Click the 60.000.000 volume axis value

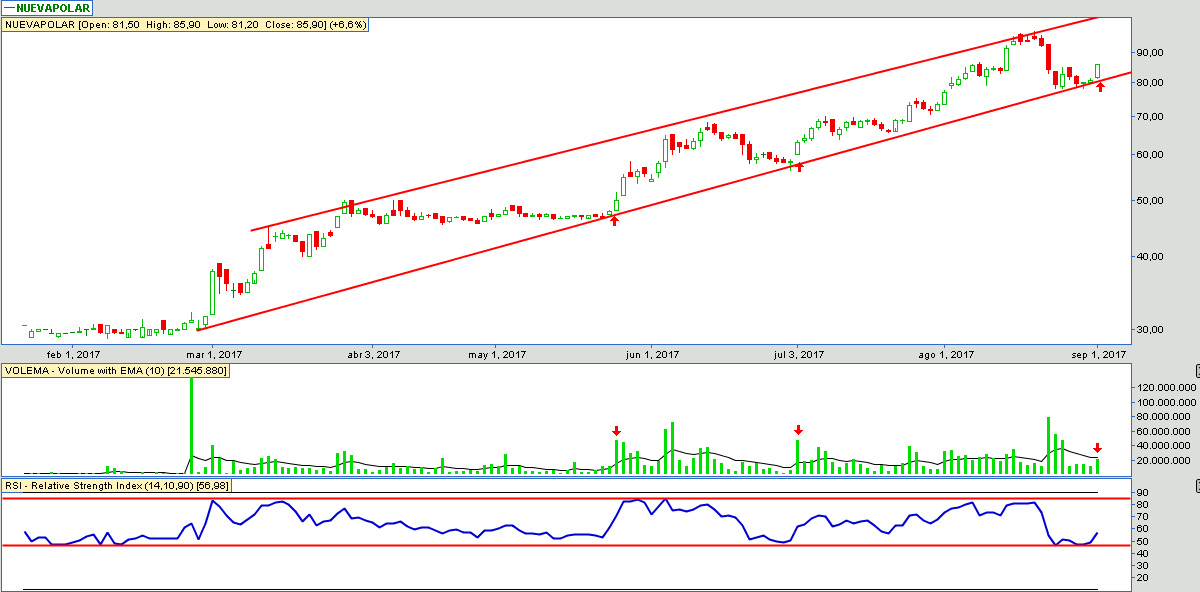pyautogui.click(x=1165, y=431)
